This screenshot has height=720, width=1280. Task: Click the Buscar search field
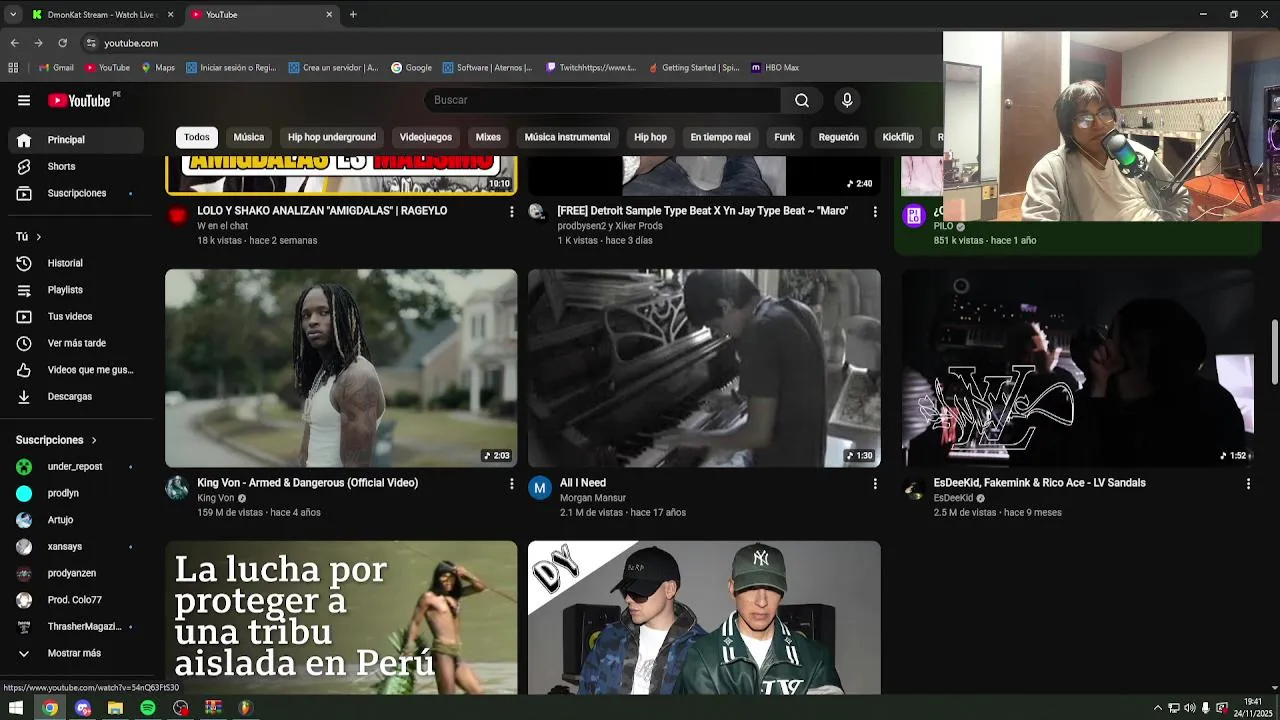603,100
